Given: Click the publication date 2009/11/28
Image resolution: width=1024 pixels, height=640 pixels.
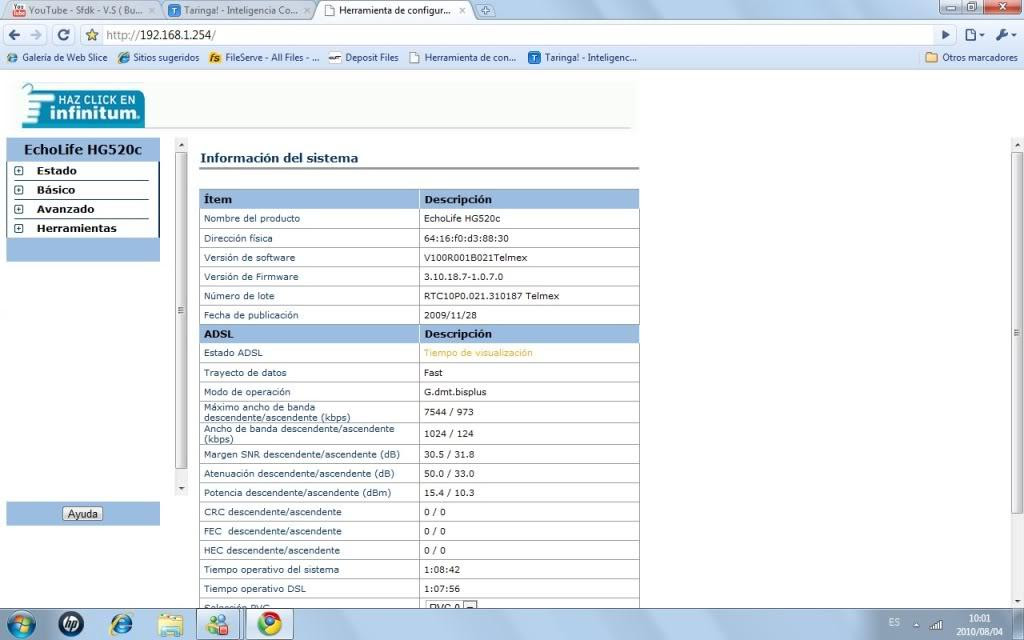Looking at the screenshot, I should point(450,315).
